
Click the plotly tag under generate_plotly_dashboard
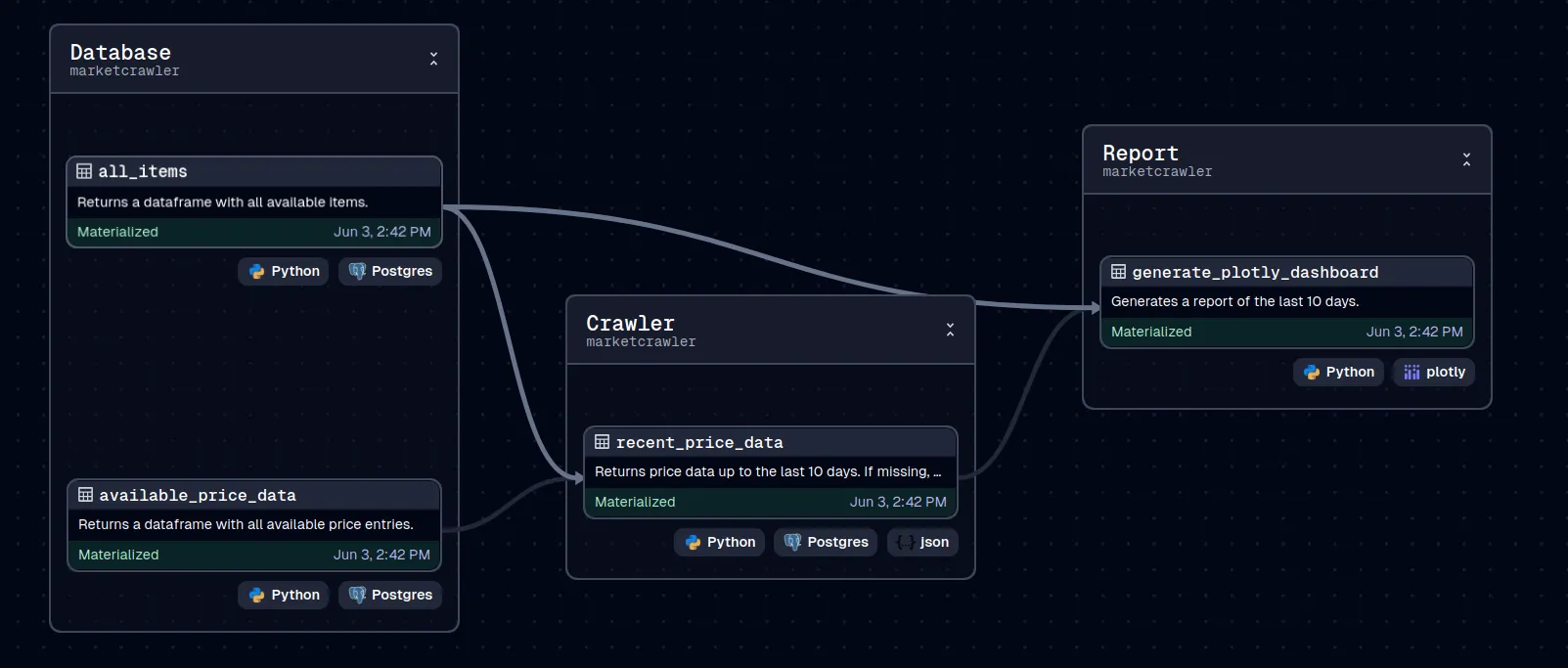pos(1434,372)
